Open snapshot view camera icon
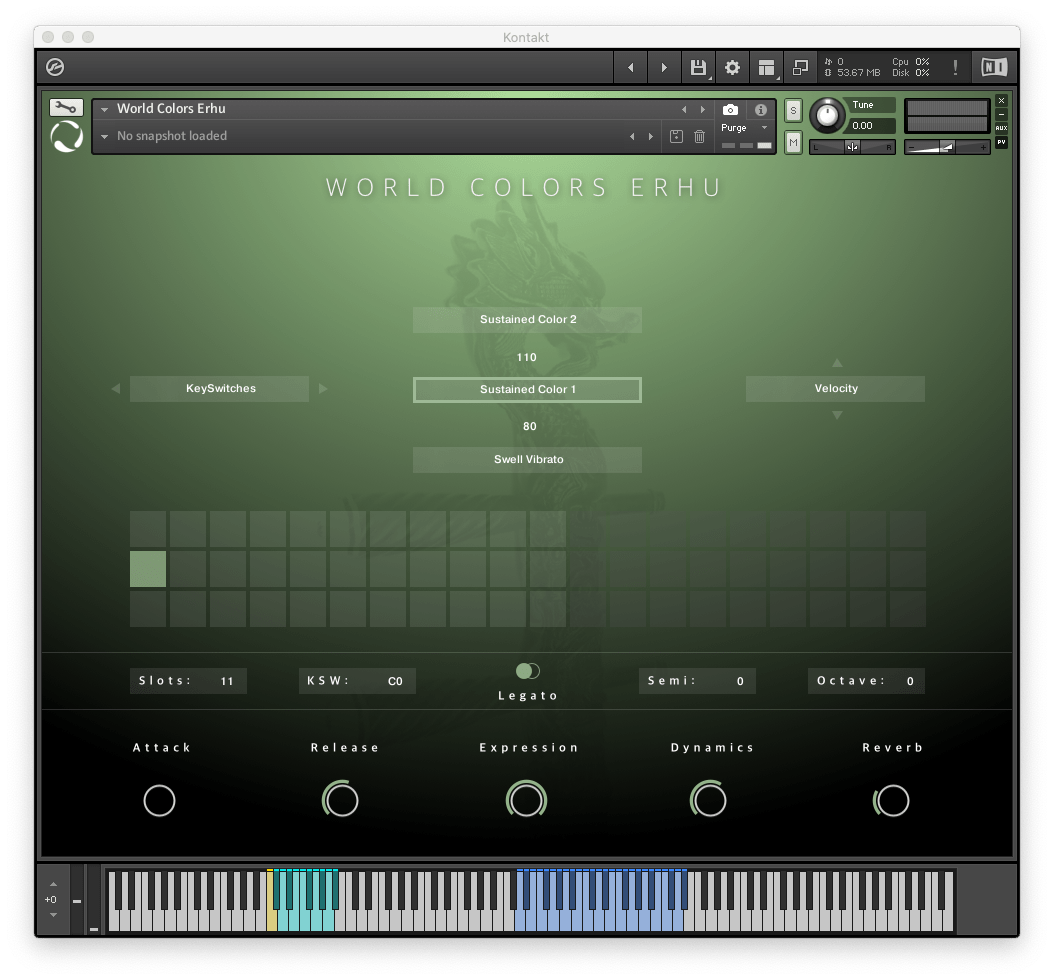Screen dimensions: 1054x980 coord(730,110)
